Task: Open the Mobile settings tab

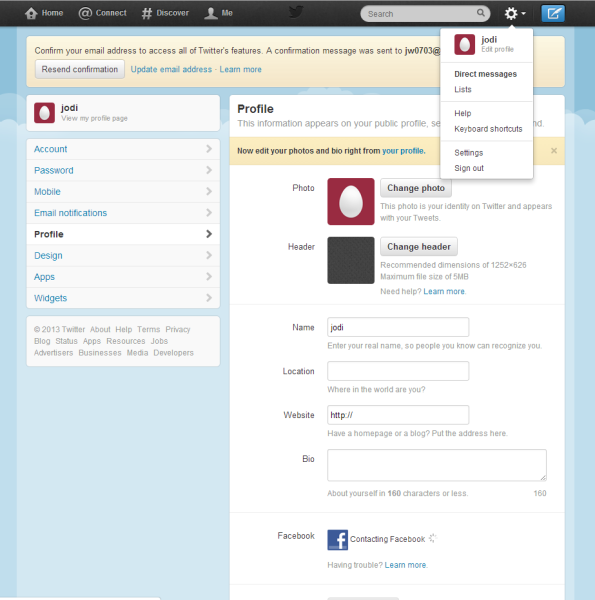Action: coord(123,191)
